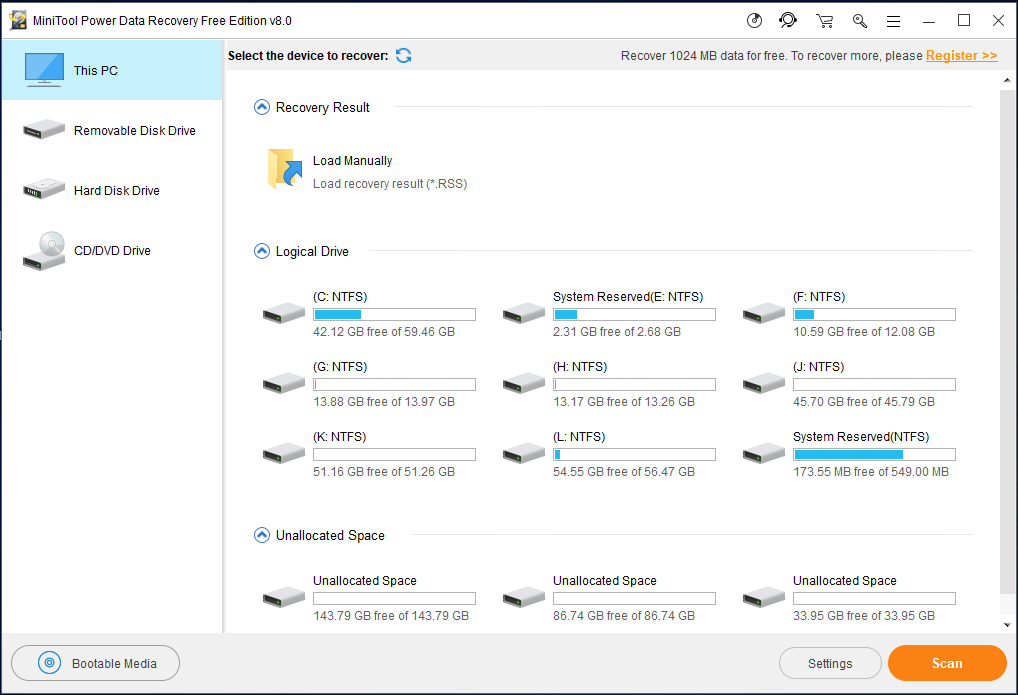Image resolution: width=1018 pixels, height=695 pixels.
Task: Select the K: NTFS drive icon
Action: 284,453
